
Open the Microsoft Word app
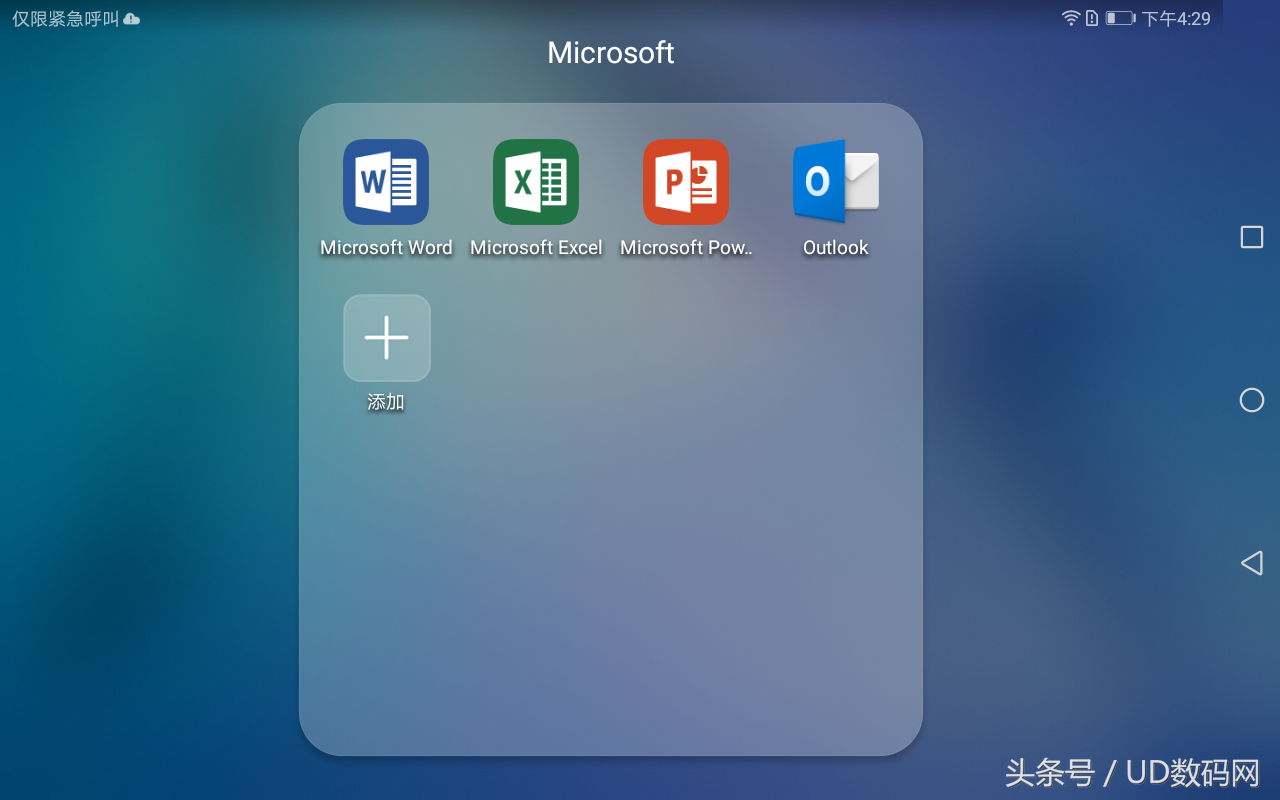[386, 182]
